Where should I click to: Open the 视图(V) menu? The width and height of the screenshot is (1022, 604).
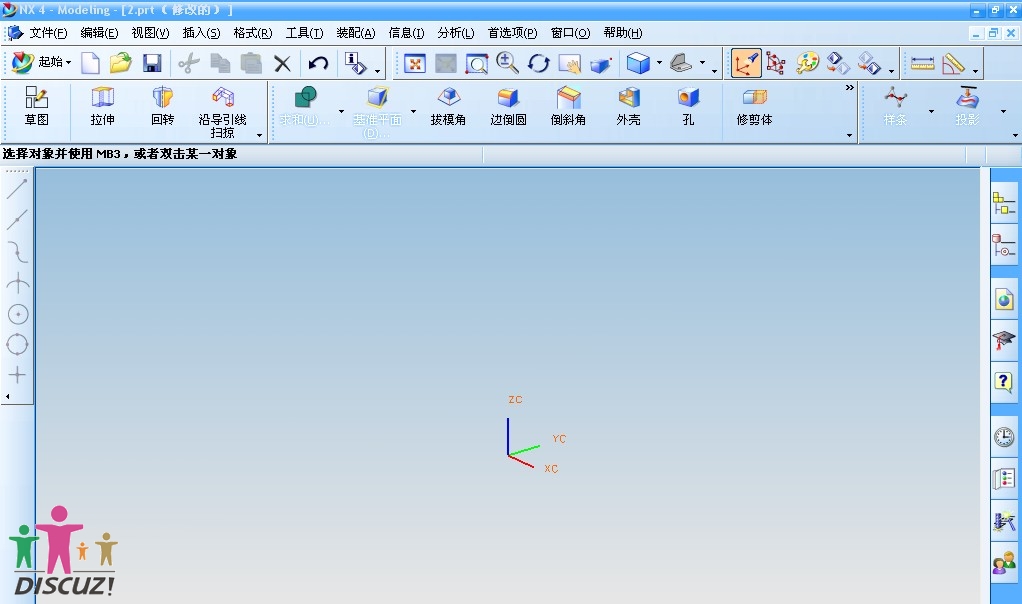pos(150,33)
